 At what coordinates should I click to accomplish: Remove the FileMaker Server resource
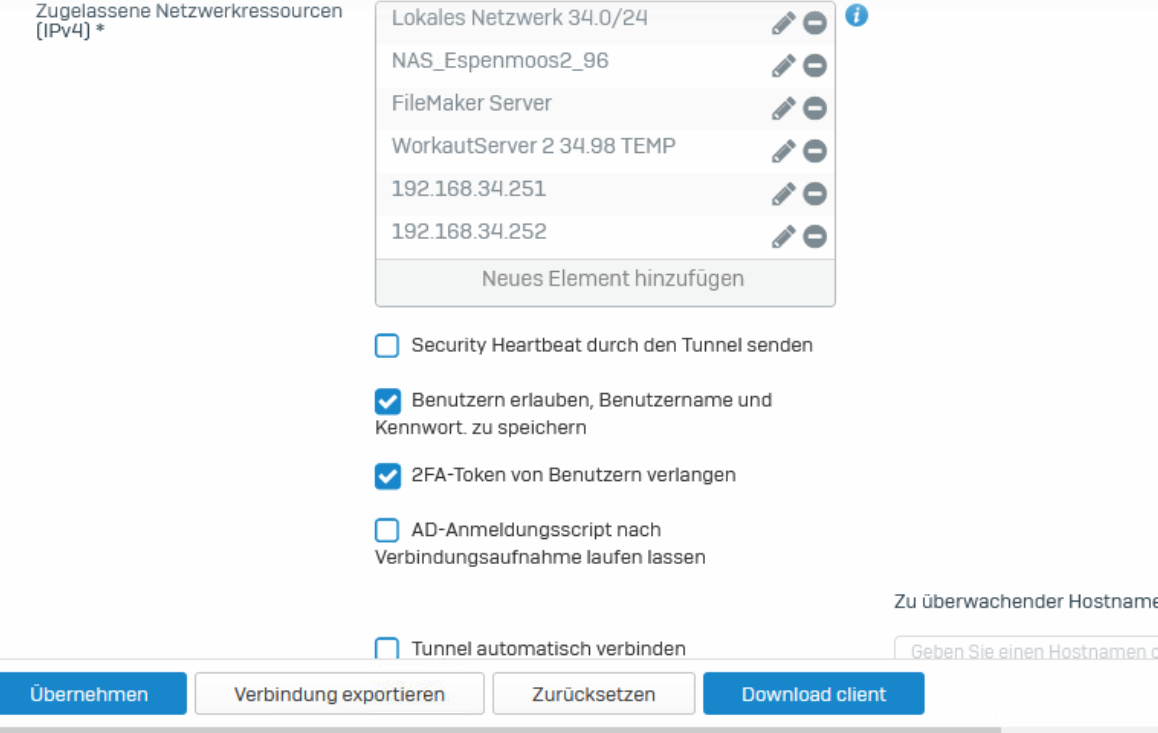coord(815,108)
